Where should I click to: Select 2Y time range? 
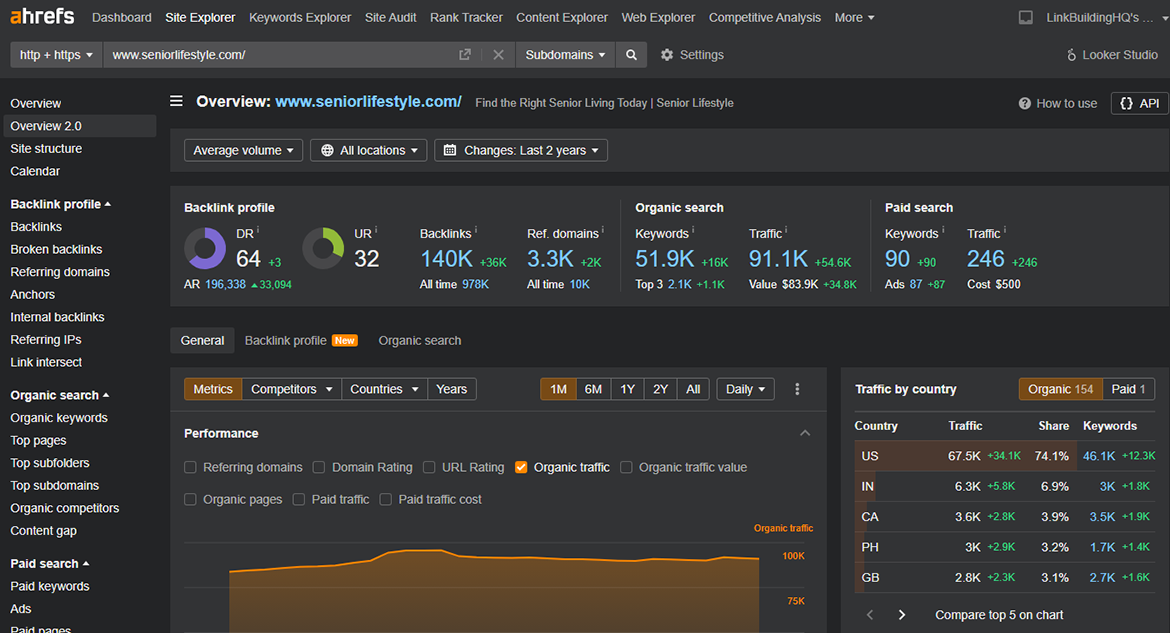660,389
